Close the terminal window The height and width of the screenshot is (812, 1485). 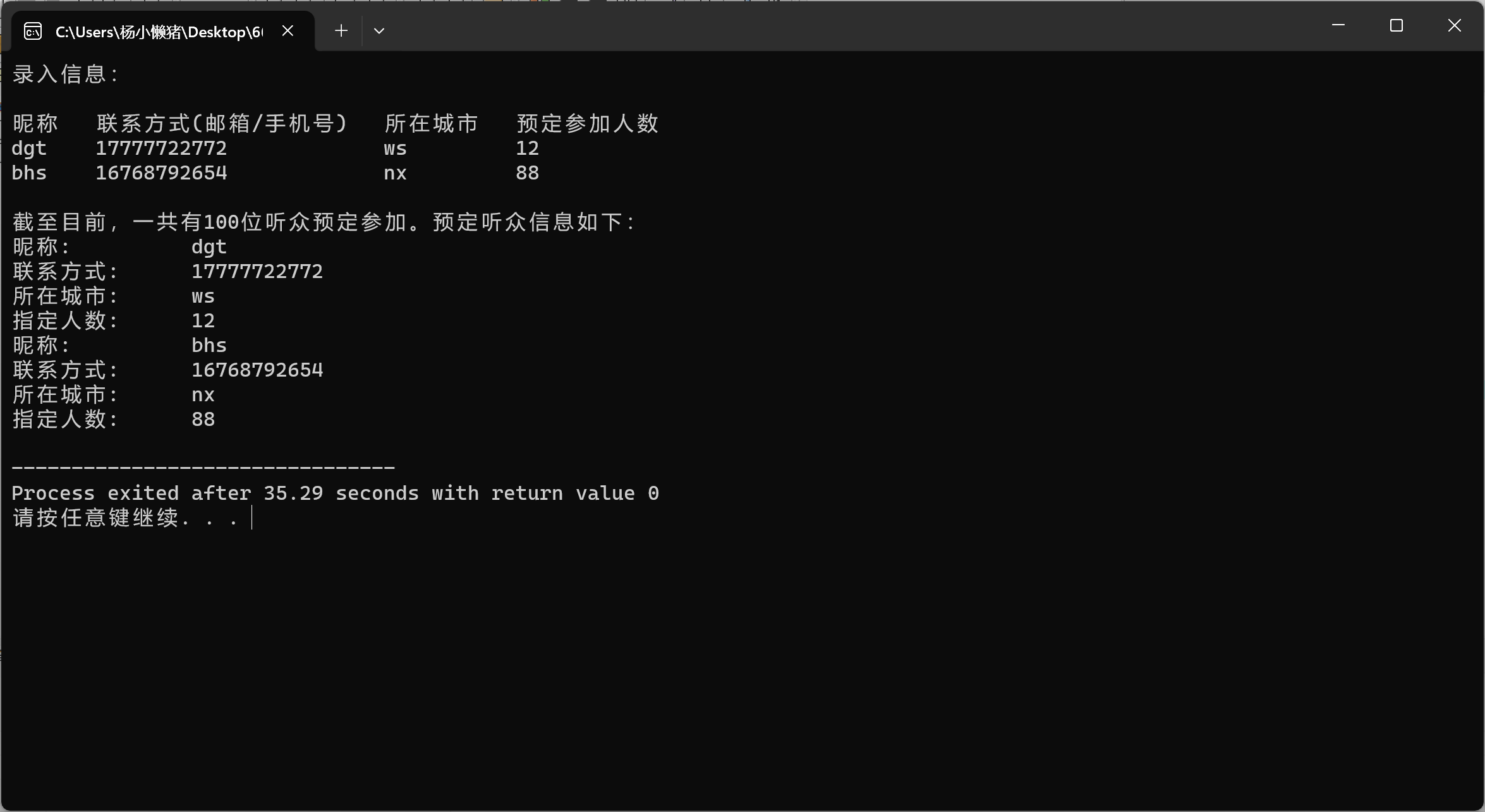coord(1454,25)
